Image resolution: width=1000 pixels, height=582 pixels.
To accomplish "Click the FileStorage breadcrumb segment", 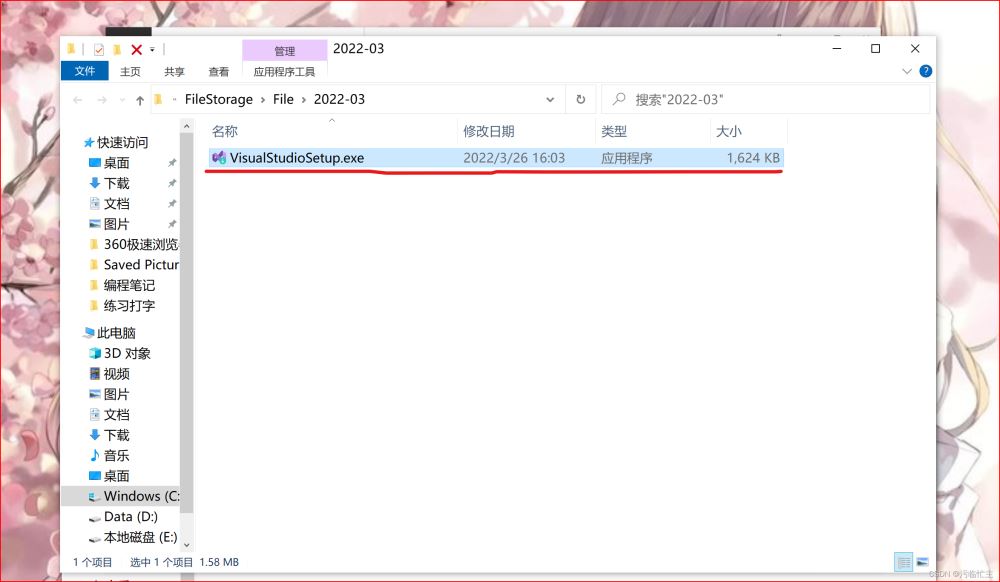I will coord(220,100).
